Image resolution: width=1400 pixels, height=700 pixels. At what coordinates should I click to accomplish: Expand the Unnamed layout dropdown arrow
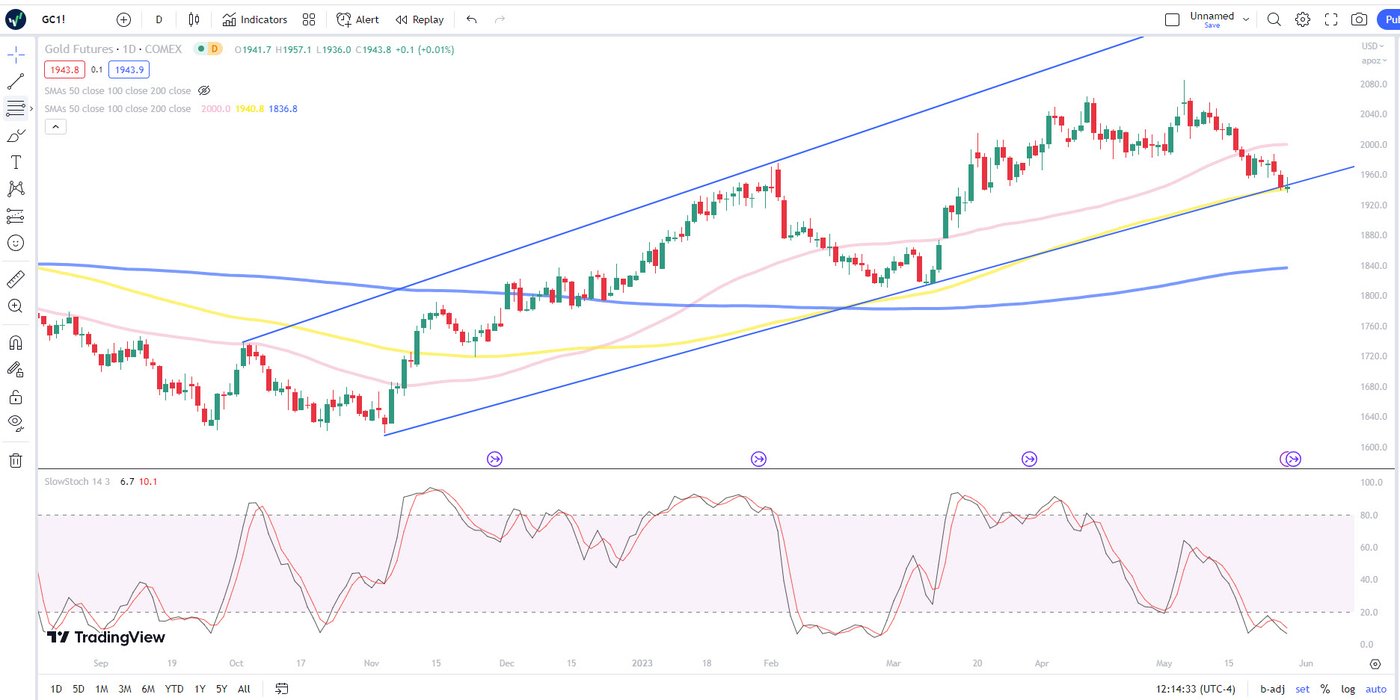click(1246, 18)
